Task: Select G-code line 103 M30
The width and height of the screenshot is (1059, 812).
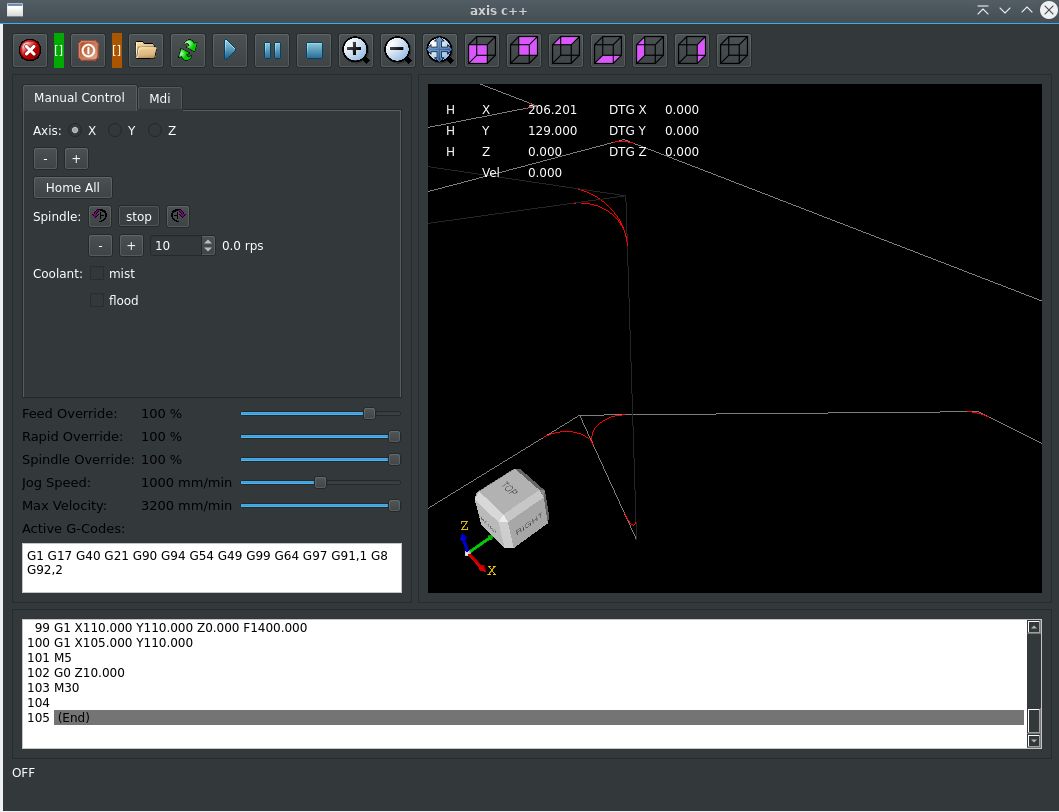Action: tap(524, 688)
